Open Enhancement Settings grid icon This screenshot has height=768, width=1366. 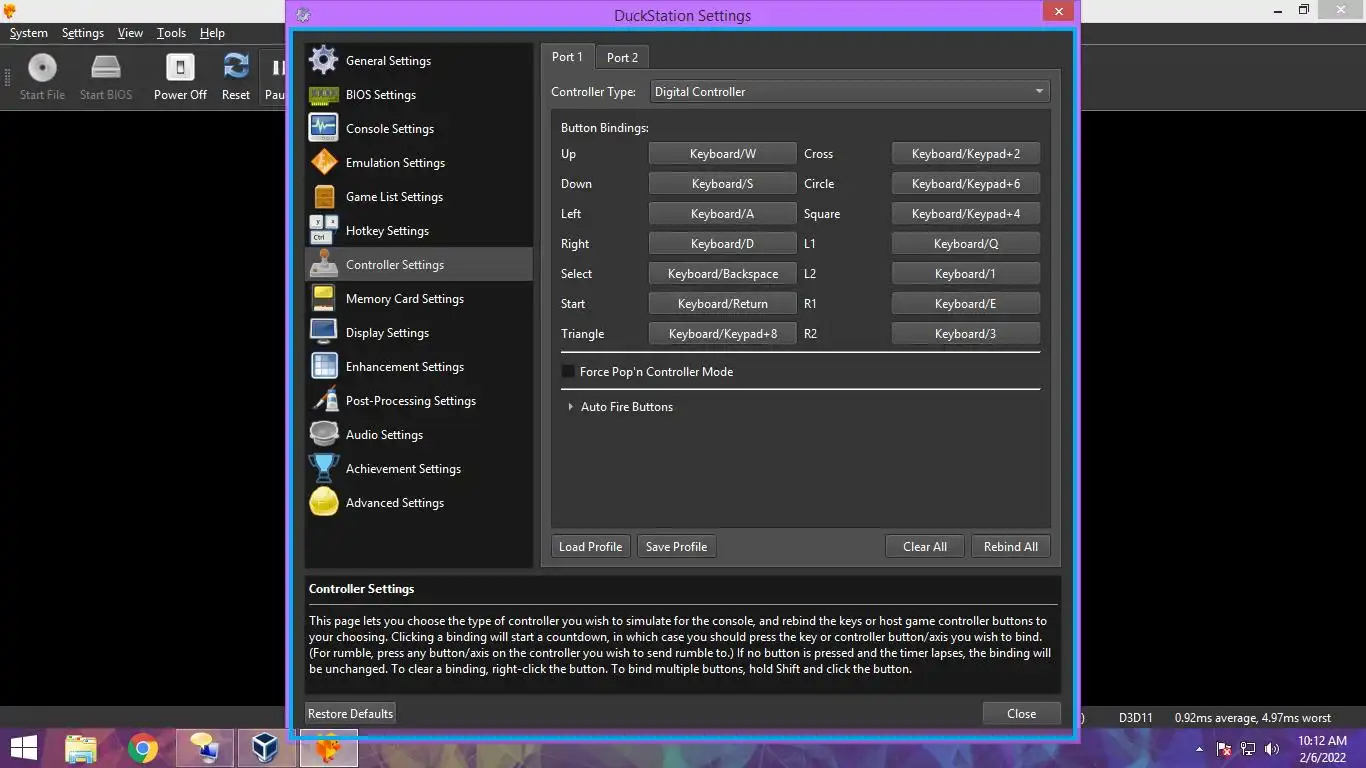[x=323, y=366]
